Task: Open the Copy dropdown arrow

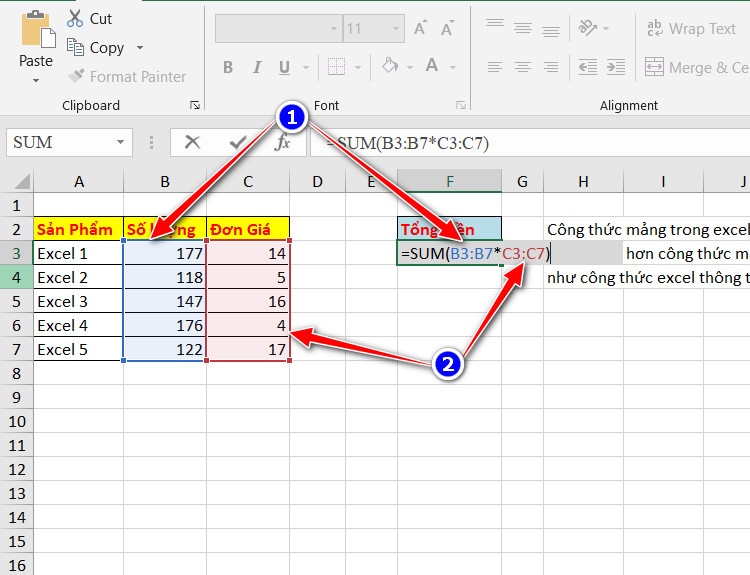Action: point(140,47)
